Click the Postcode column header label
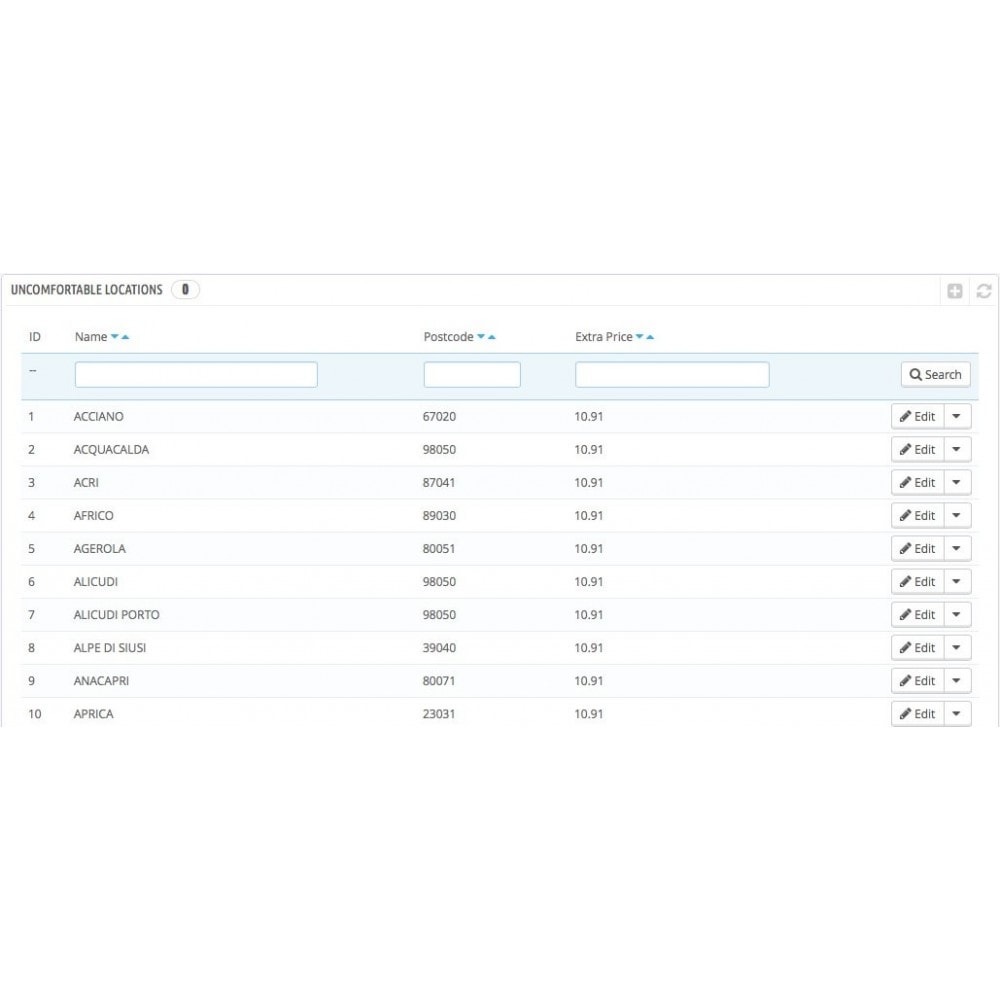This screenshot has width=1000, height=1000. pyautogui.click(x=448, y=337)
